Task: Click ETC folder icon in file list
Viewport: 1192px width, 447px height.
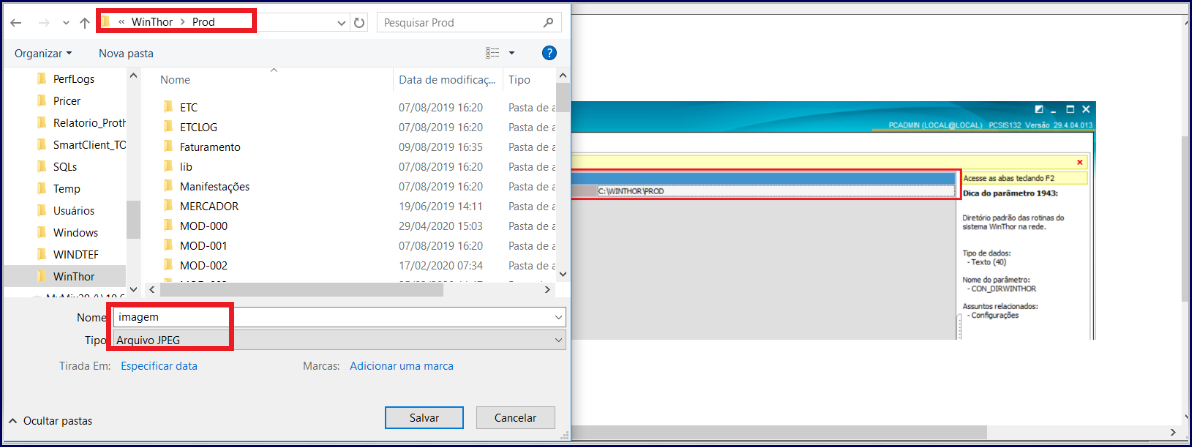Action: click(169, 107)
